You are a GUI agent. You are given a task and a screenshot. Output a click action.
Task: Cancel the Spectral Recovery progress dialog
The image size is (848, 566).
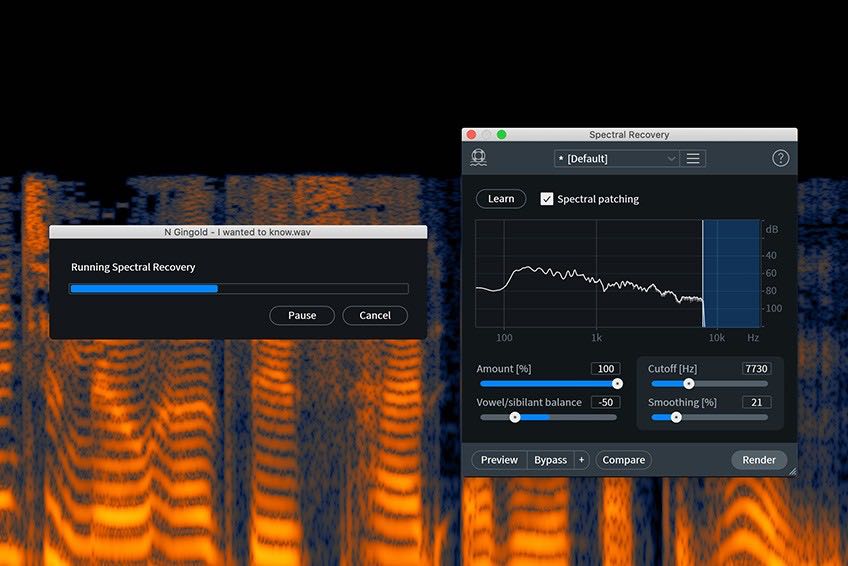click(x=375, y=315)
